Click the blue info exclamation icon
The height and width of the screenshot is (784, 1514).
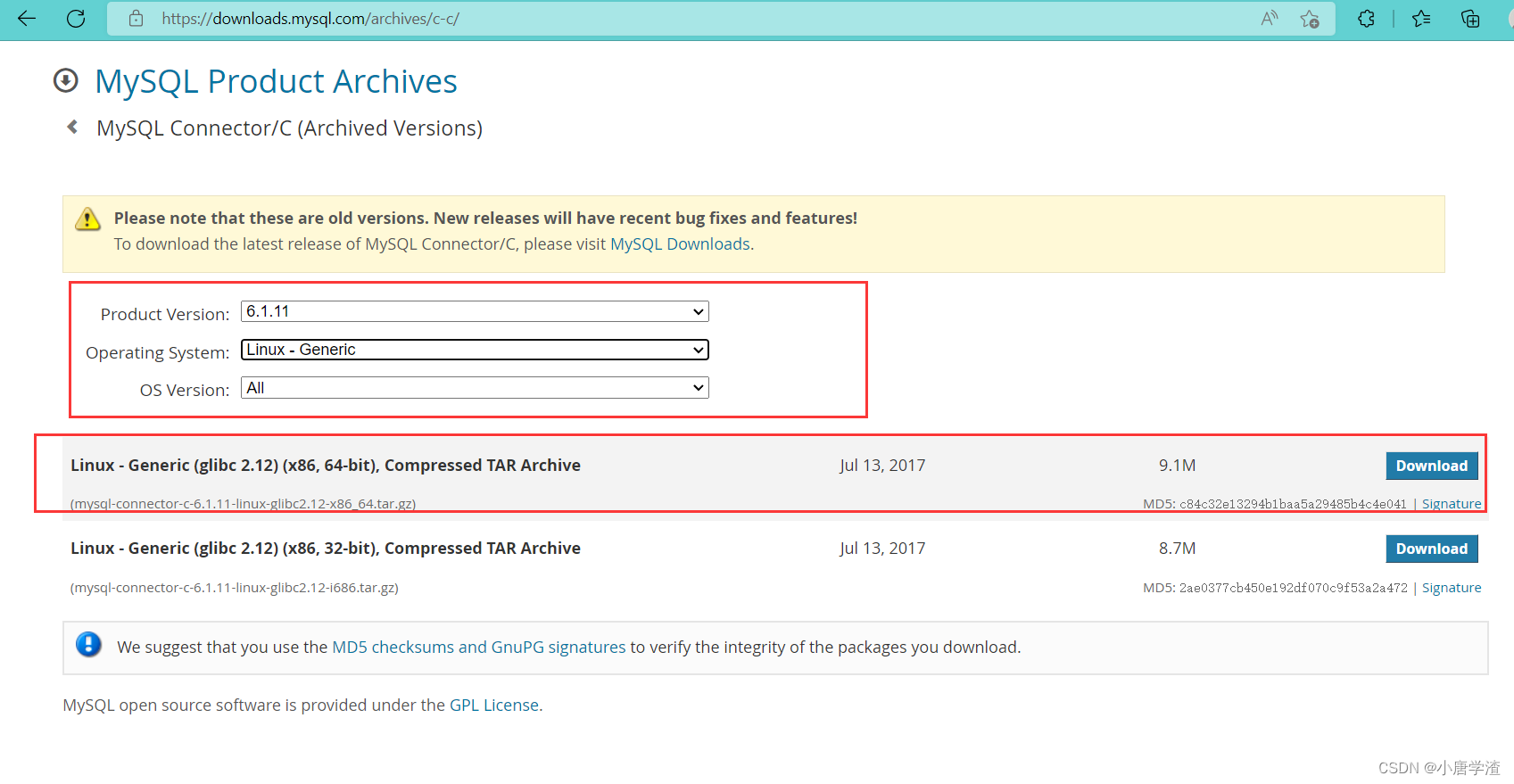[x=88, y=644]
